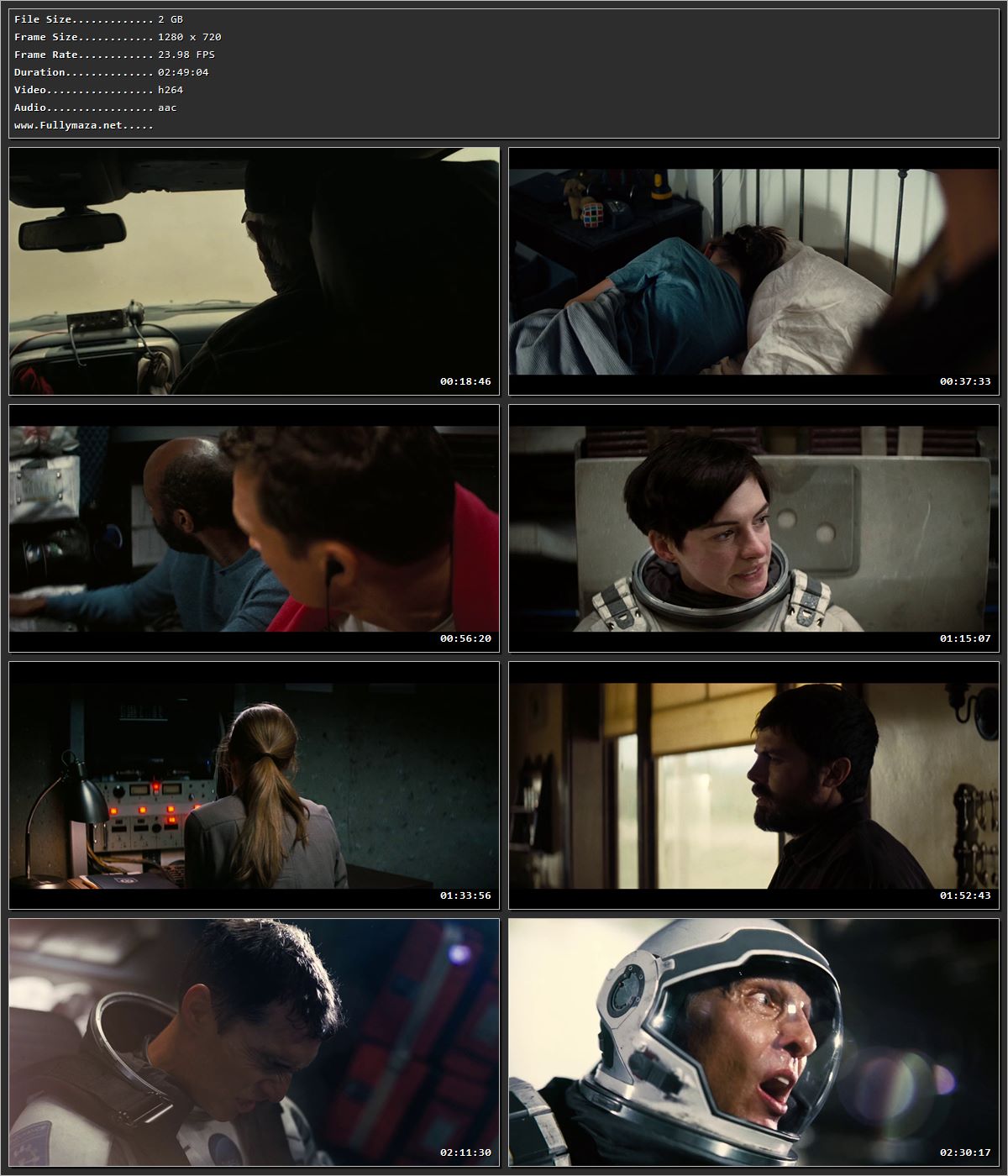
Task: Click the timestamp 02:30:17
Action: 965,1152
